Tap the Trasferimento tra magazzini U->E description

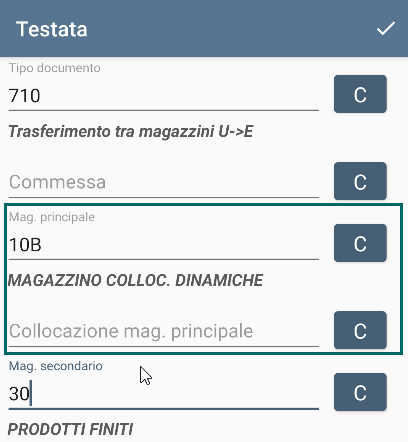point(130,131)
